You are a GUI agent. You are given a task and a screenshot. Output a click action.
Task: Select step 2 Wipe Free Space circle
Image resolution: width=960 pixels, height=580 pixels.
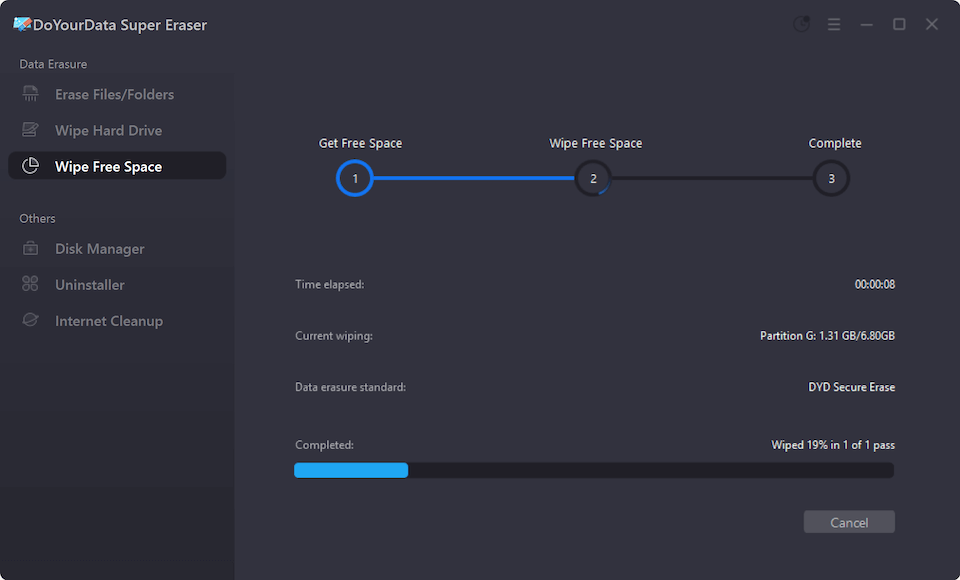coord(593,179)
